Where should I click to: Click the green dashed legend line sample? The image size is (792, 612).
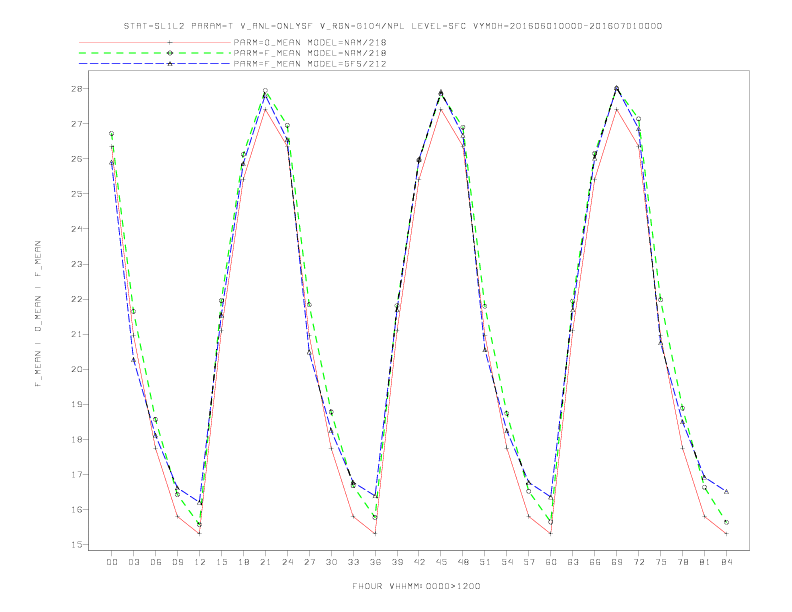(155, 53)
